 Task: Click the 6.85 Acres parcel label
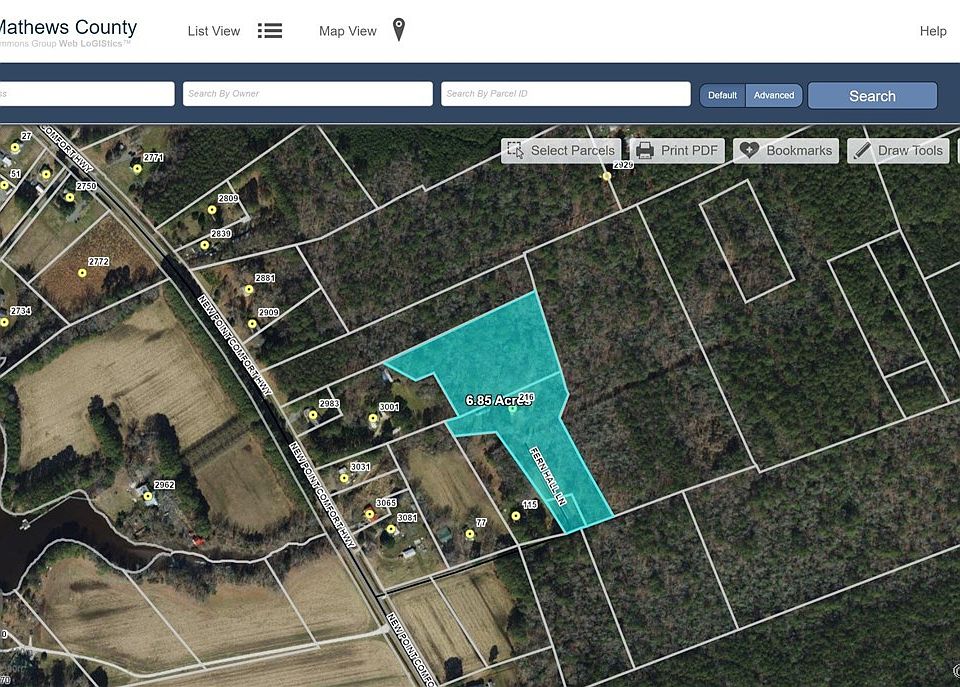tap(498, 400)
